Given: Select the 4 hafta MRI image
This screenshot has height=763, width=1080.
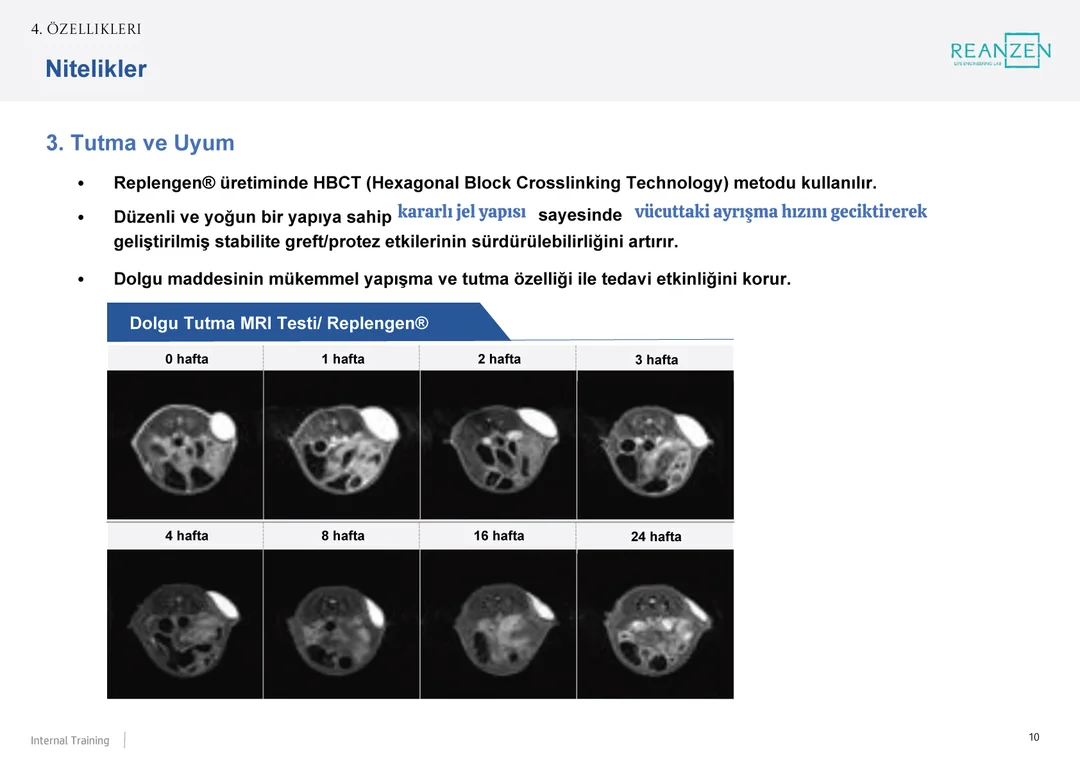Looking at the screenshot, I should 185,623.
